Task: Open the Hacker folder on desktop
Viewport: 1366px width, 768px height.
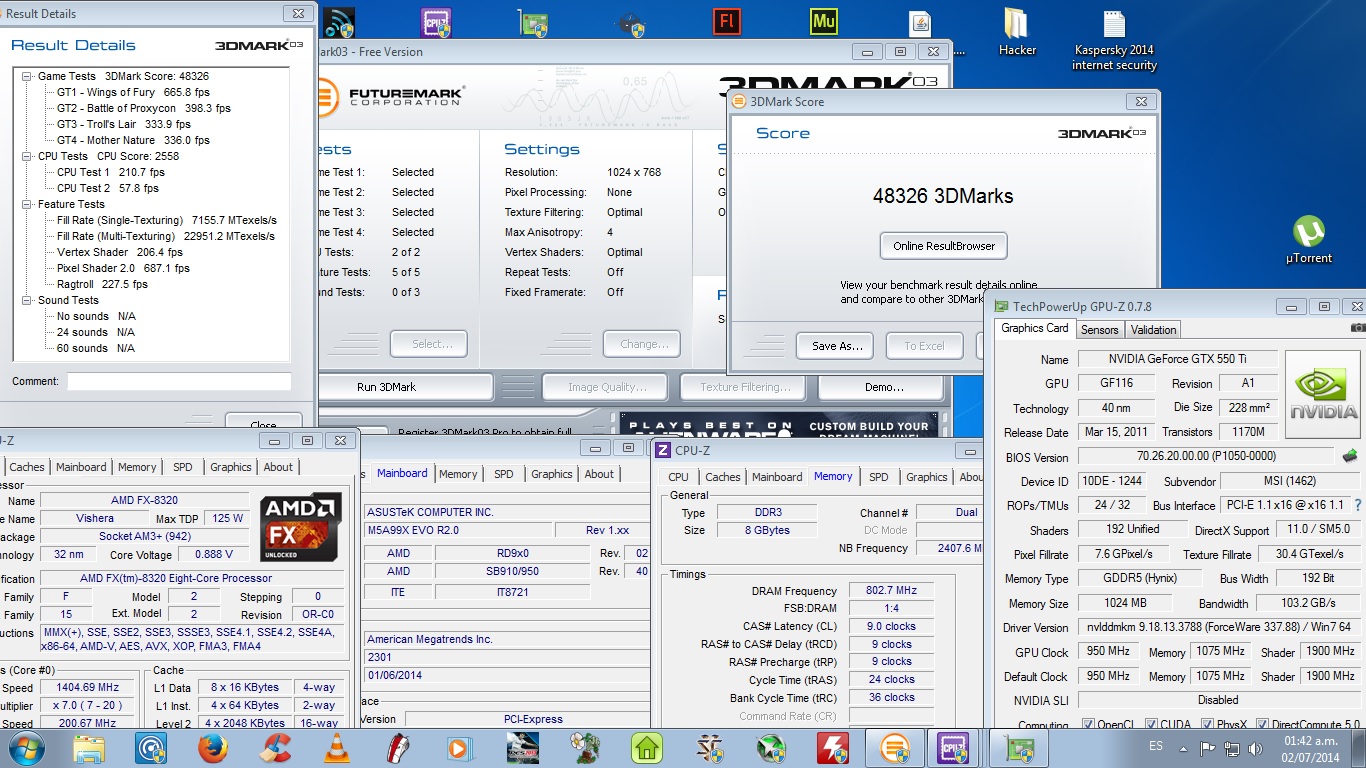Action: coord(1017,33)
